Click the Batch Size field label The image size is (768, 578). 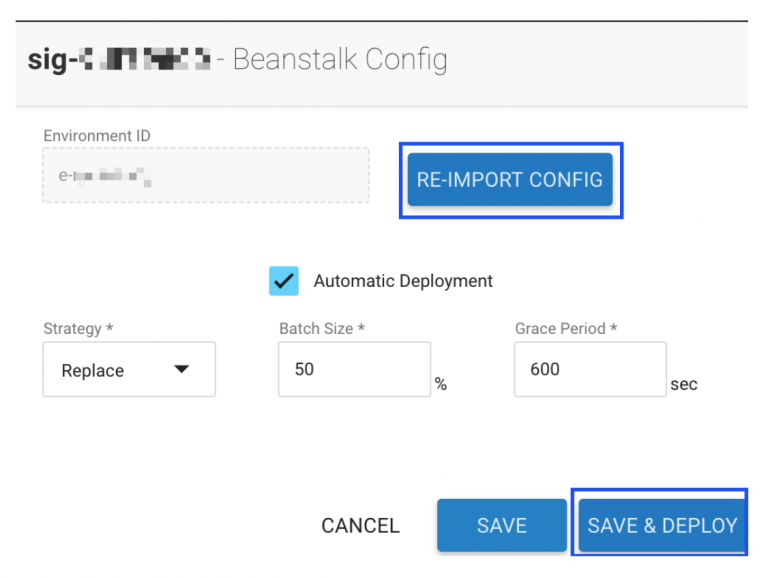tap(322, 328)
